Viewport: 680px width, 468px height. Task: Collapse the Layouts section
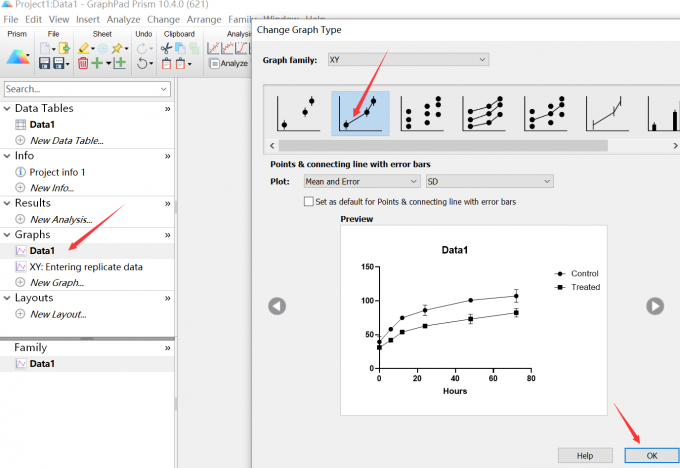tap(7, 298)
